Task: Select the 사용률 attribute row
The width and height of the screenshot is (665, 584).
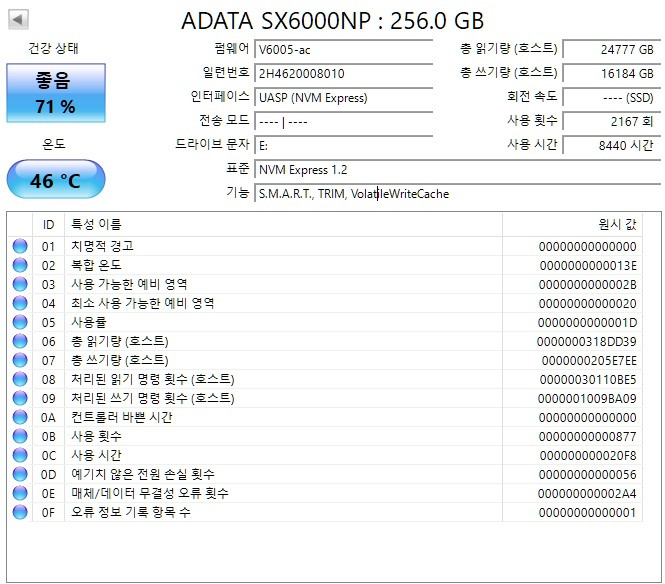Action: [325, 322]
